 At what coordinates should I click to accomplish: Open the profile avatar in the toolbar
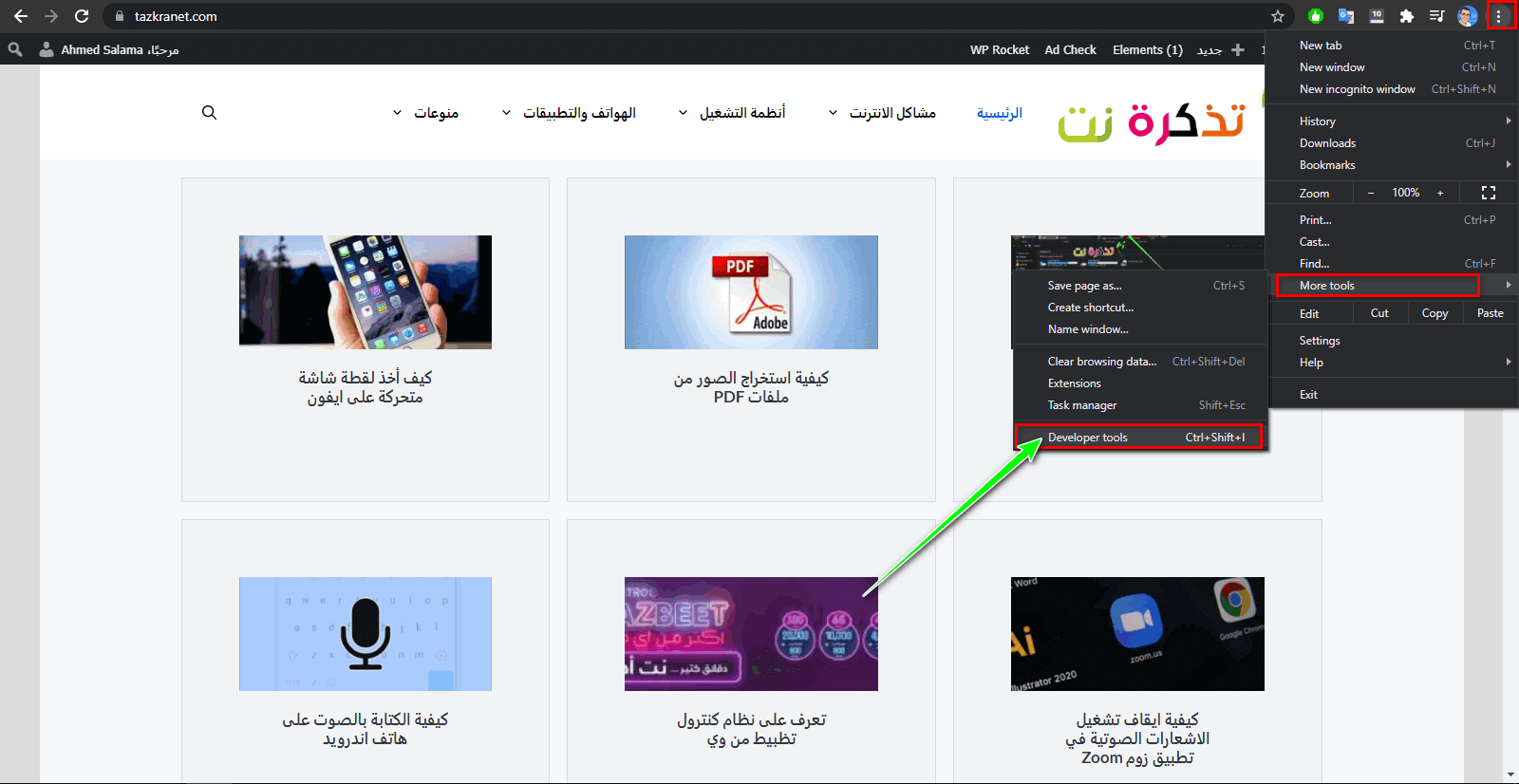click(1467, 16)
